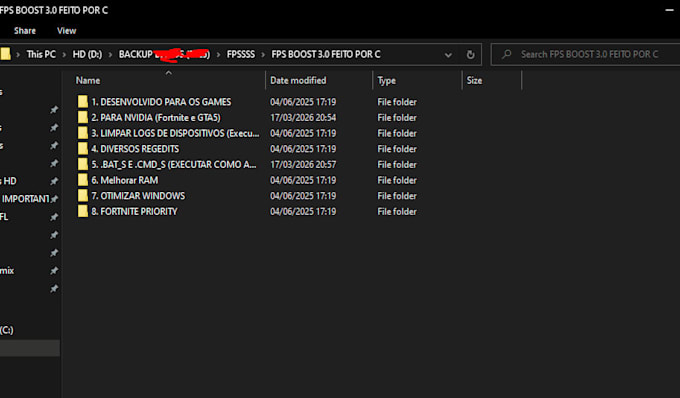
Task: Select HD item in navigation pane
Action: 9,181
